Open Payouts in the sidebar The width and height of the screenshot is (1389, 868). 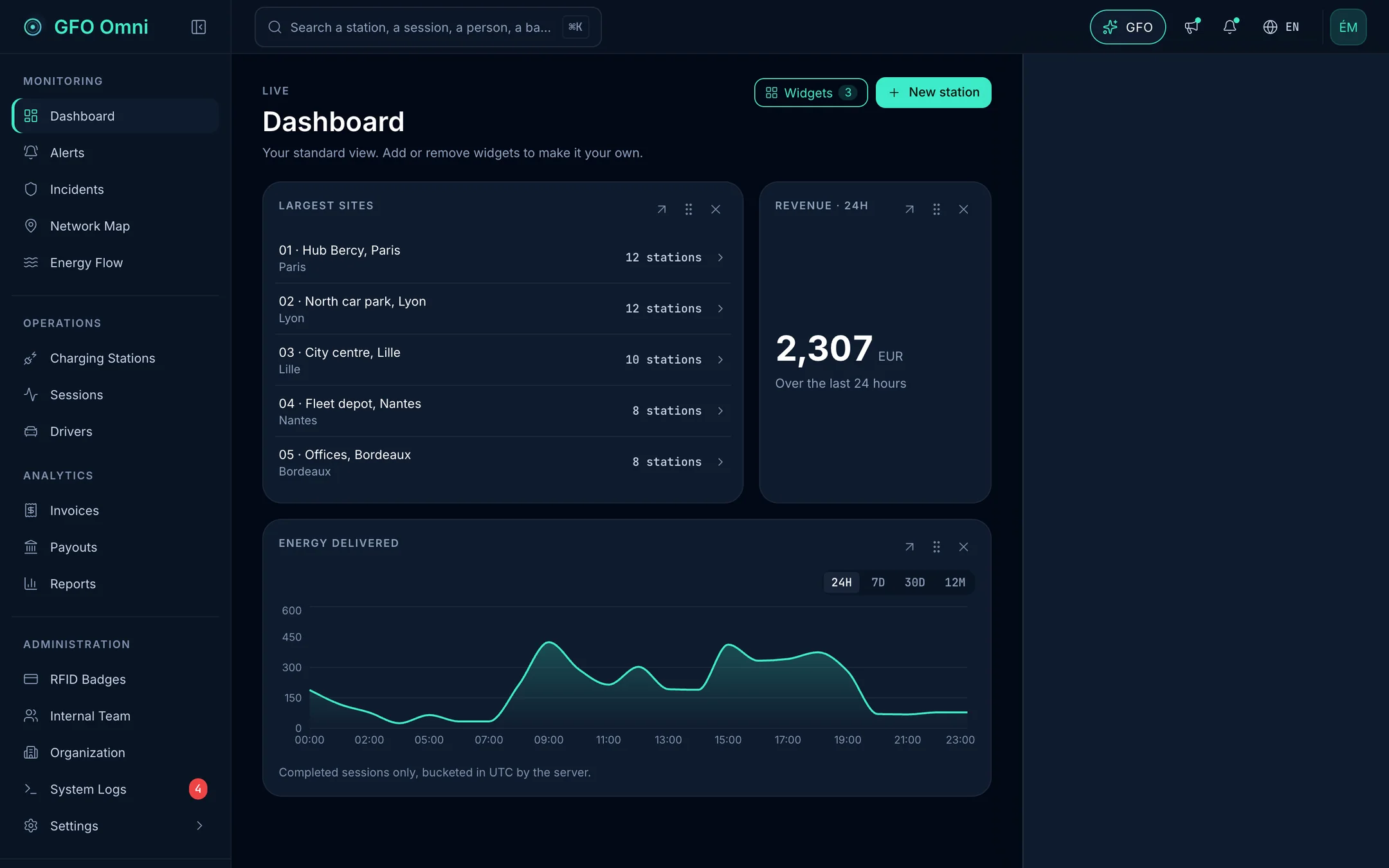tap(116, 547)
